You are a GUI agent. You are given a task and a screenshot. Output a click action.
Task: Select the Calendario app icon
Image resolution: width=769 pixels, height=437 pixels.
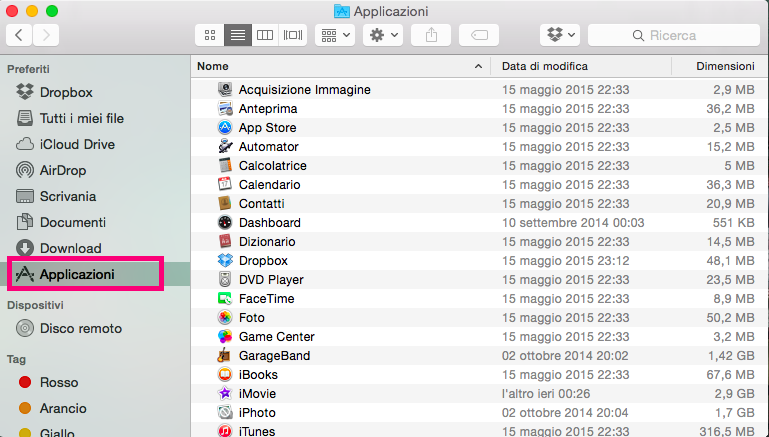coord(225,184)
